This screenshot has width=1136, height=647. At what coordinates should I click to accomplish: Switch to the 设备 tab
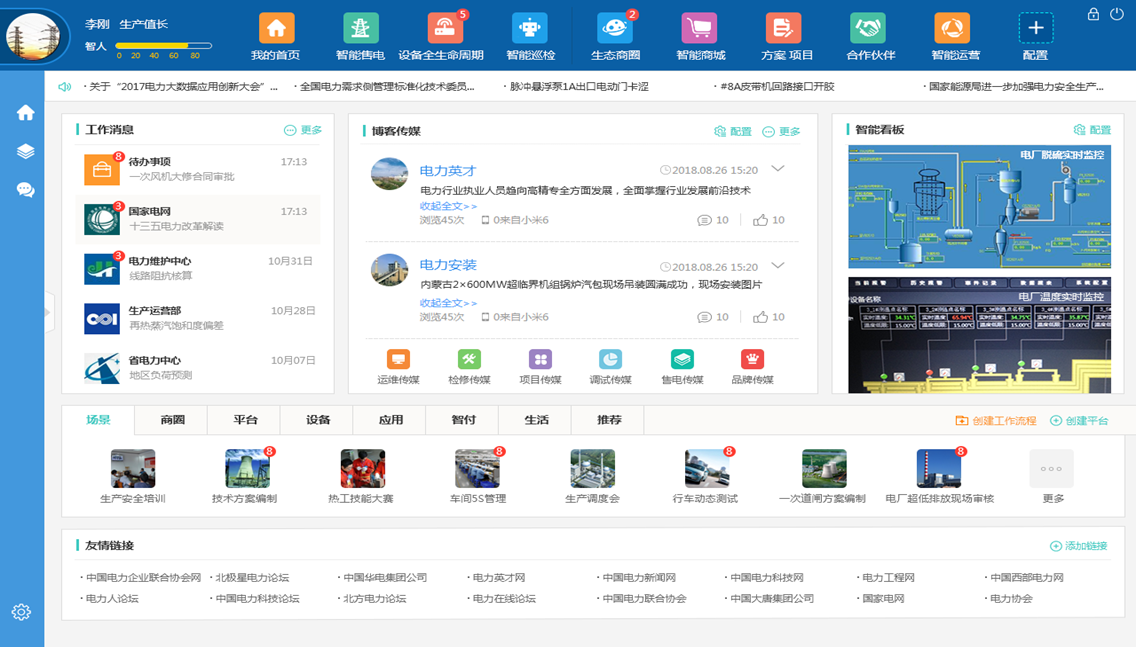[318, 420]
